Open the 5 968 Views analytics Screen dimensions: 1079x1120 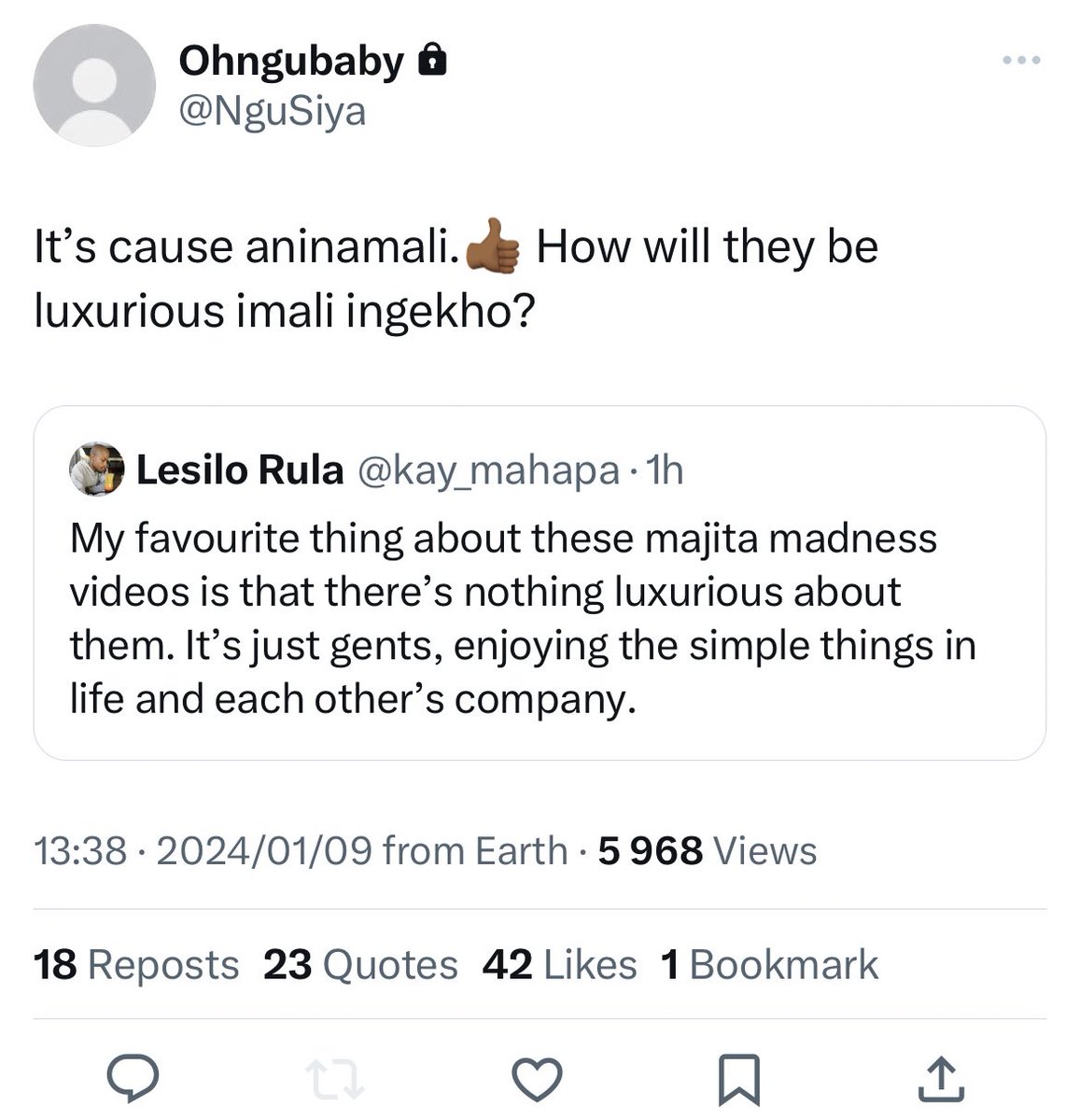point(708,850)
